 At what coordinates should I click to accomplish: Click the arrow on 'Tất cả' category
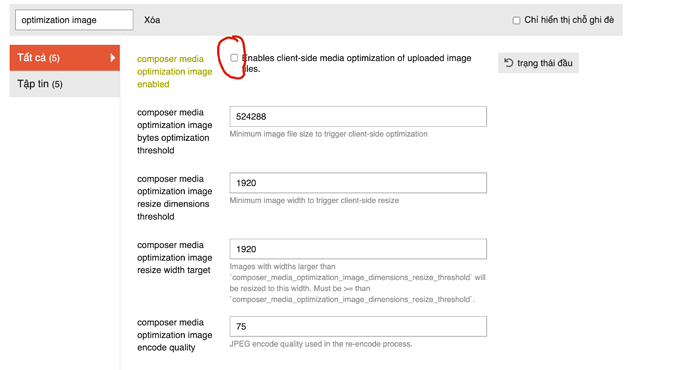(x=113, y=58)
